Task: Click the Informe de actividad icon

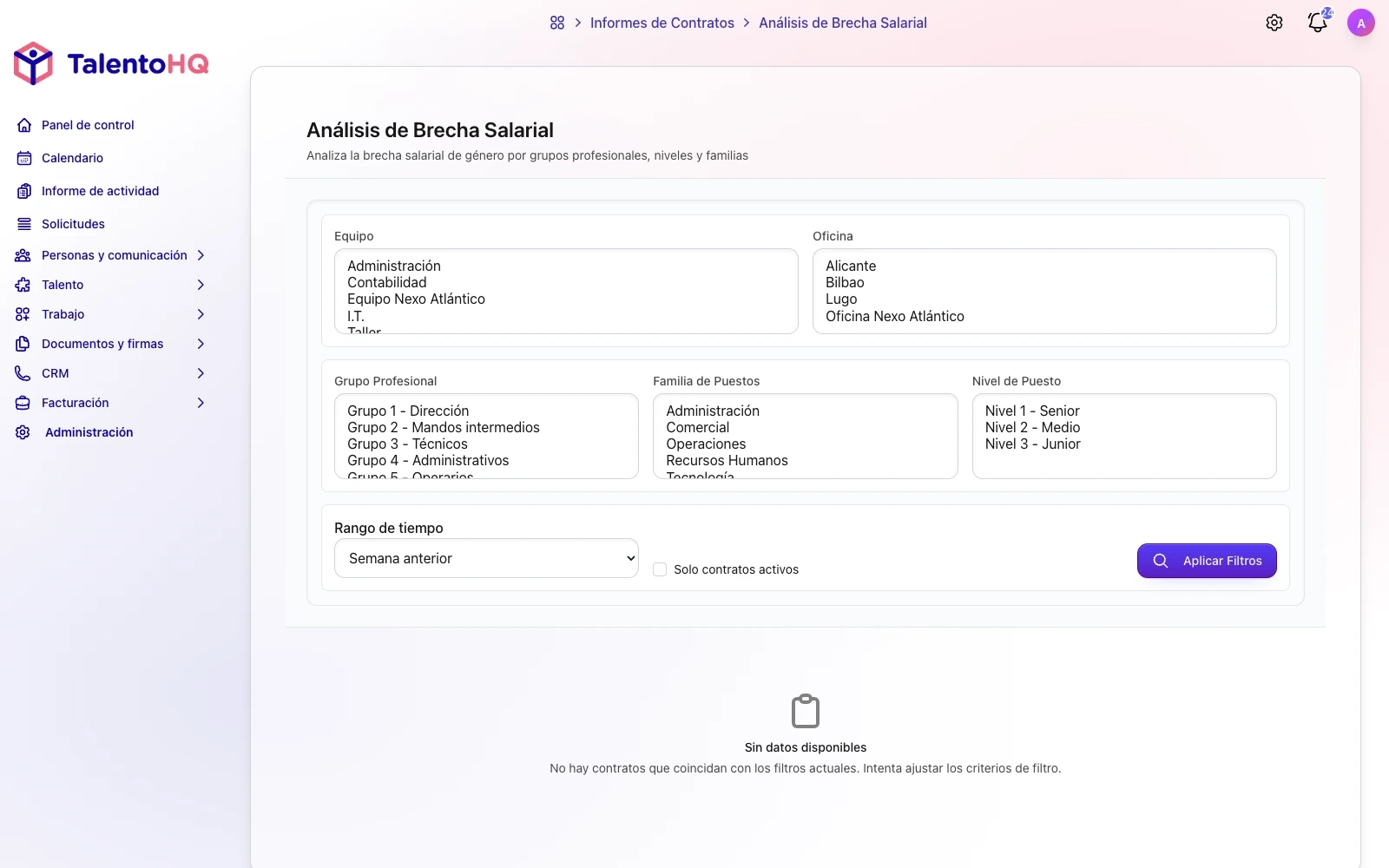Action: 24,191
